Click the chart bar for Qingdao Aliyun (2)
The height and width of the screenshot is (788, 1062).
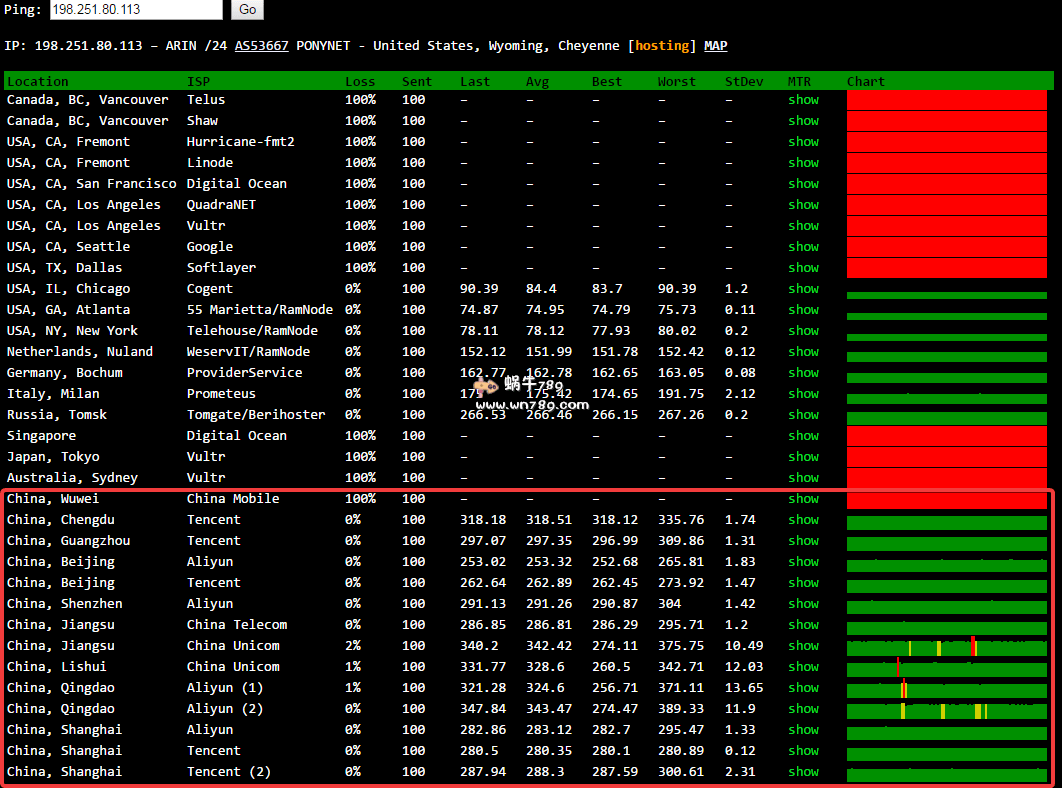coord(946,711)
